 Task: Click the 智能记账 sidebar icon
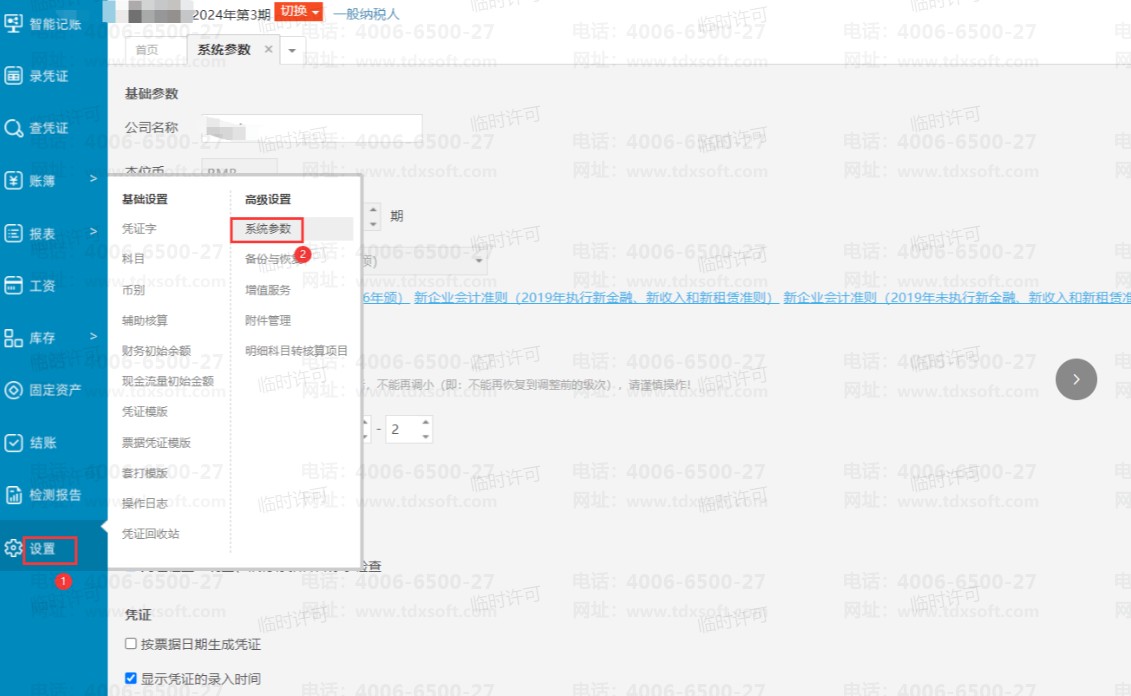14,23
